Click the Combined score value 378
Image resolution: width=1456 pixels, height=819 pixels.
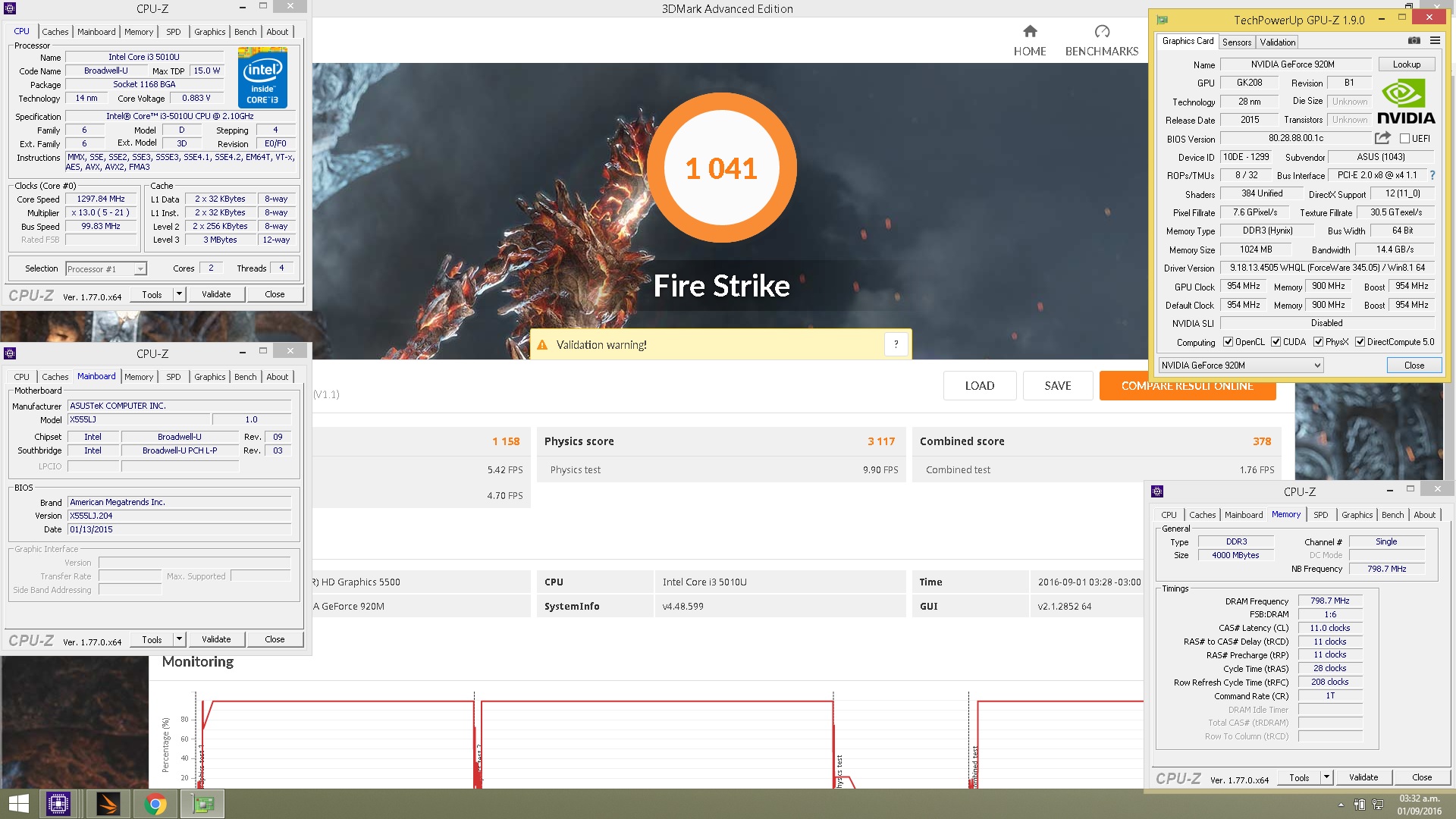(1262, 441)
